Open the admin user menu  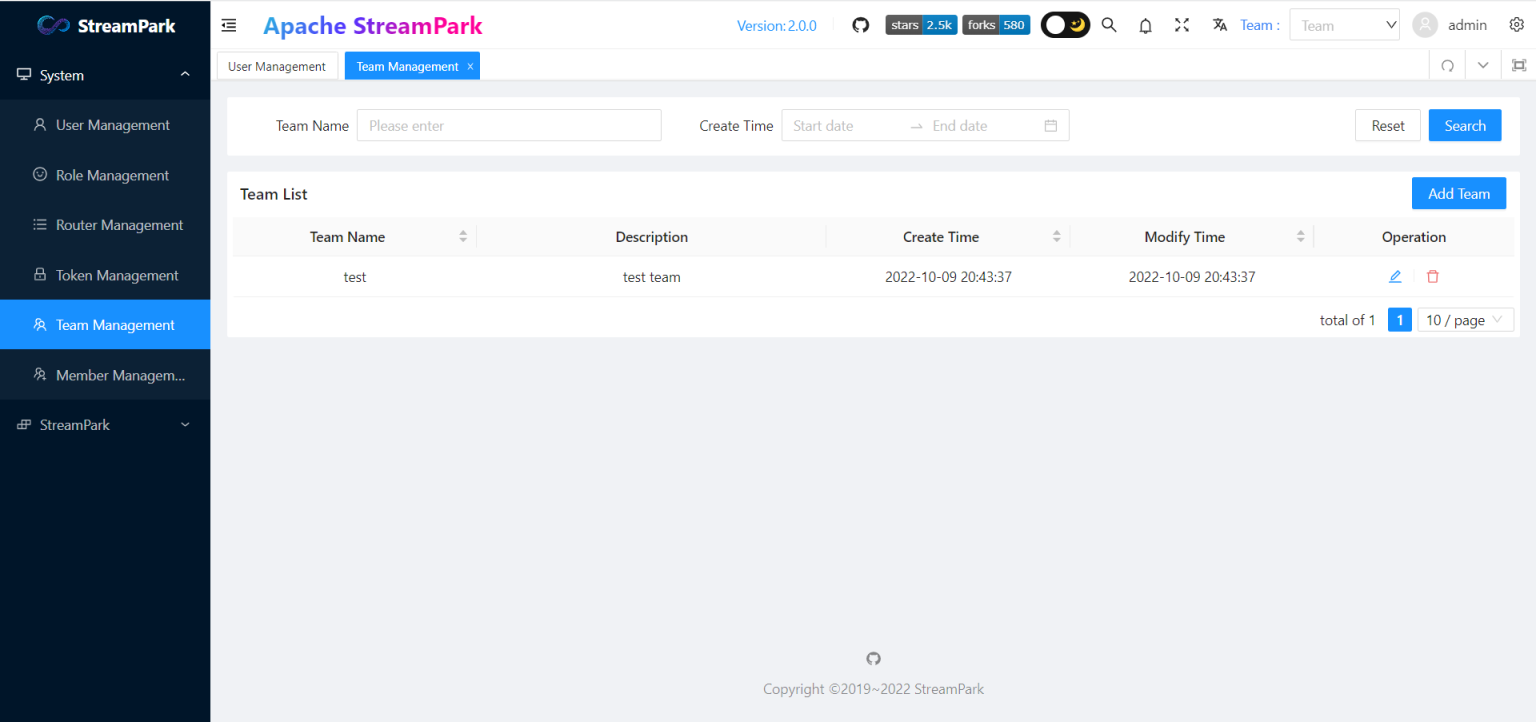click(x=1467, y=25)
